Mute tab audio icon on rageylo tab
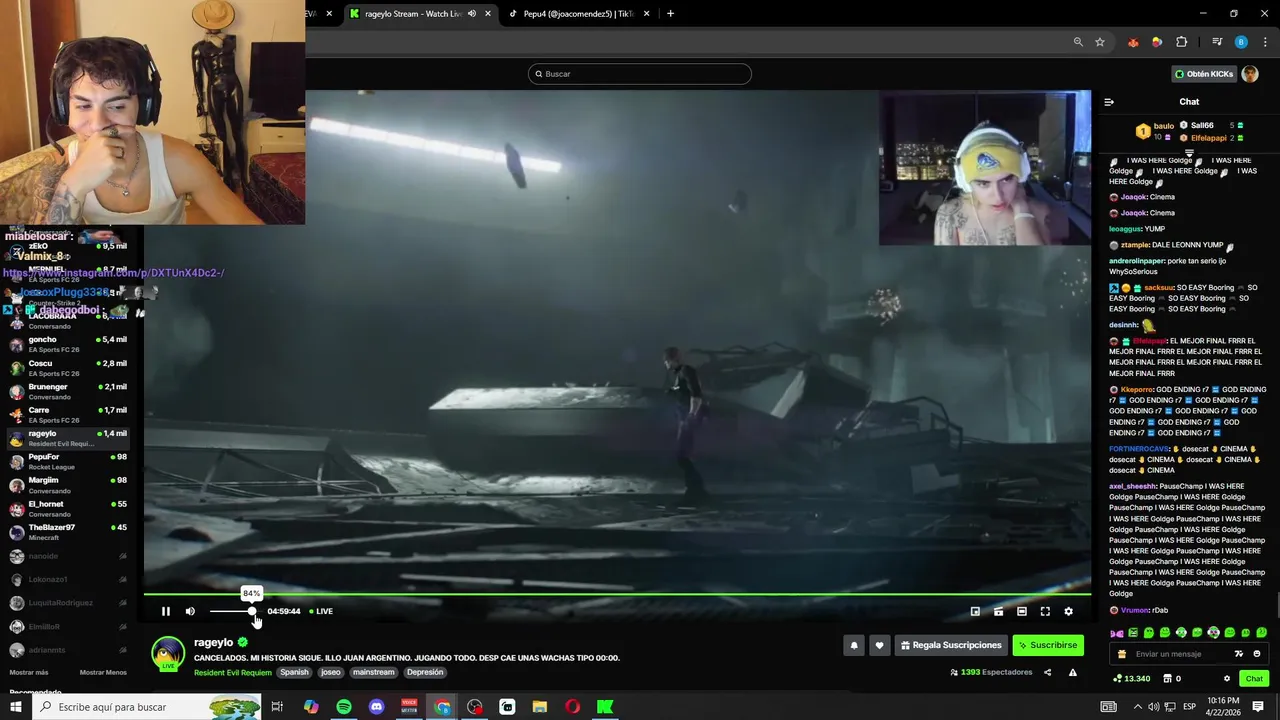 click(472, 14)
